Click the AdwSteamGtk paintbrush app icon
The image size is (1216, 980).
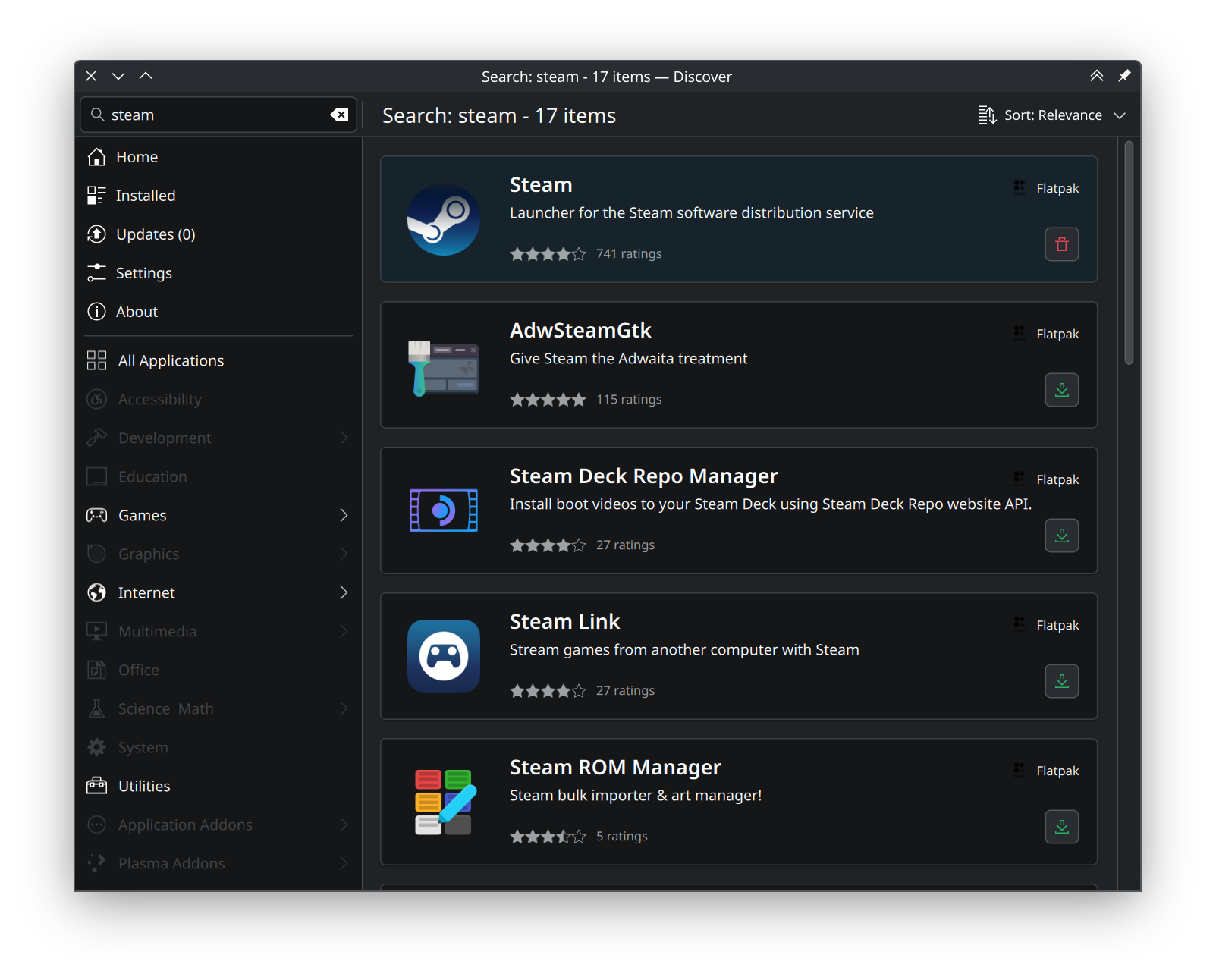point(444,368)
